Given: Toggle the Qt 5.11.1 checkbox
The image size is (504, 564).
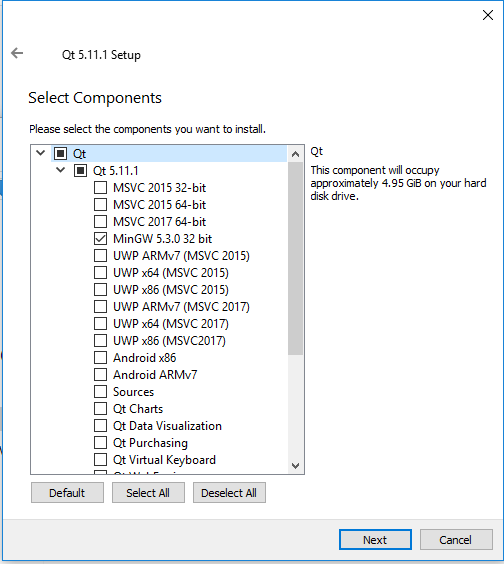Looking at the screenshot, I should click(81, 170).
